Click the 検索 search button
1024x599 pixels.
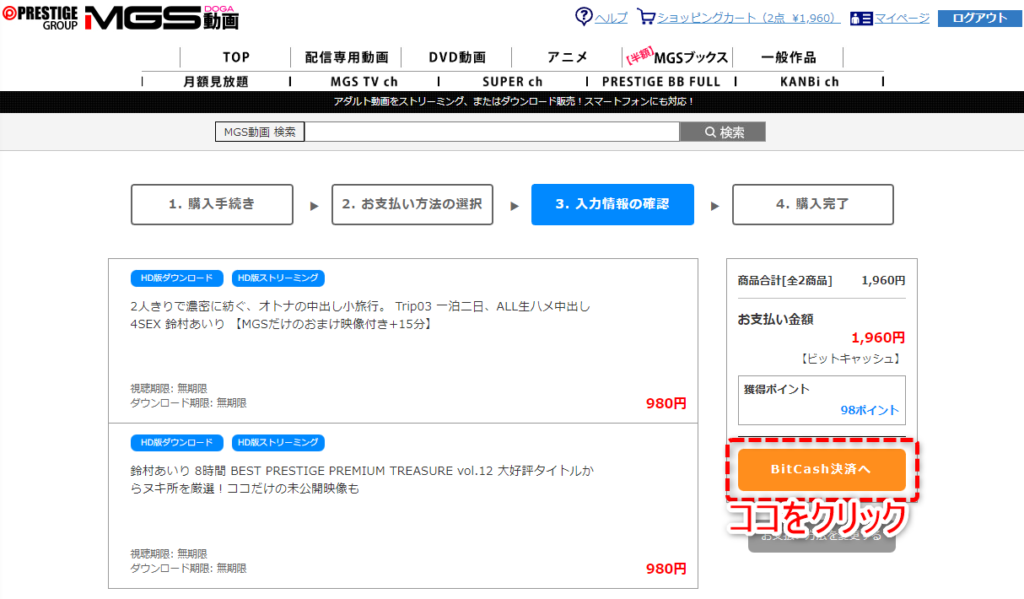[x=723, y=132]
